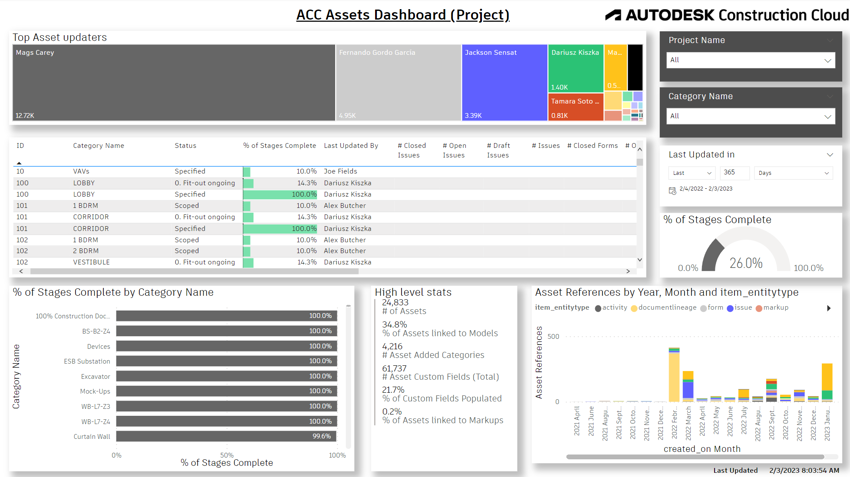
Task: Sort by Last Updated By column header
Action: (x=351, y=146)
